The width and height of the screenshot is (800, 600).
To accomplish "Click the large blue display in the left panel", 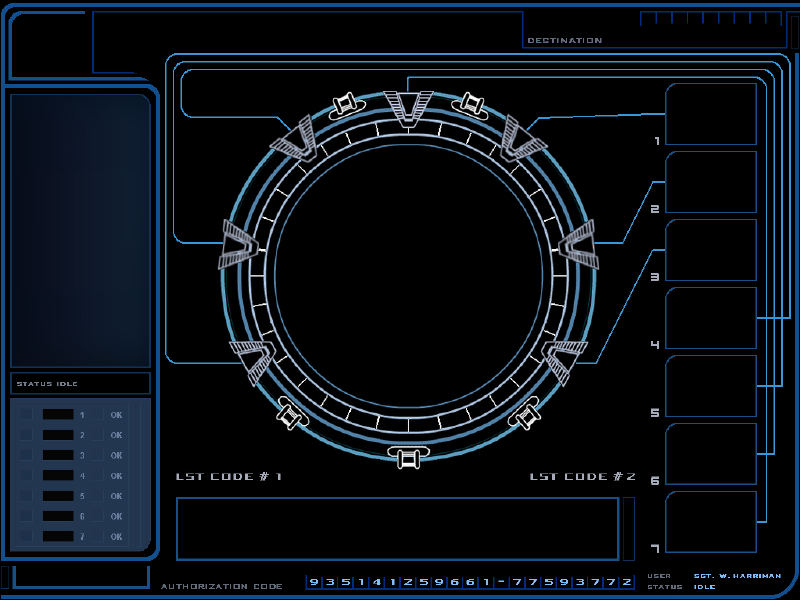I will [80, 230].
